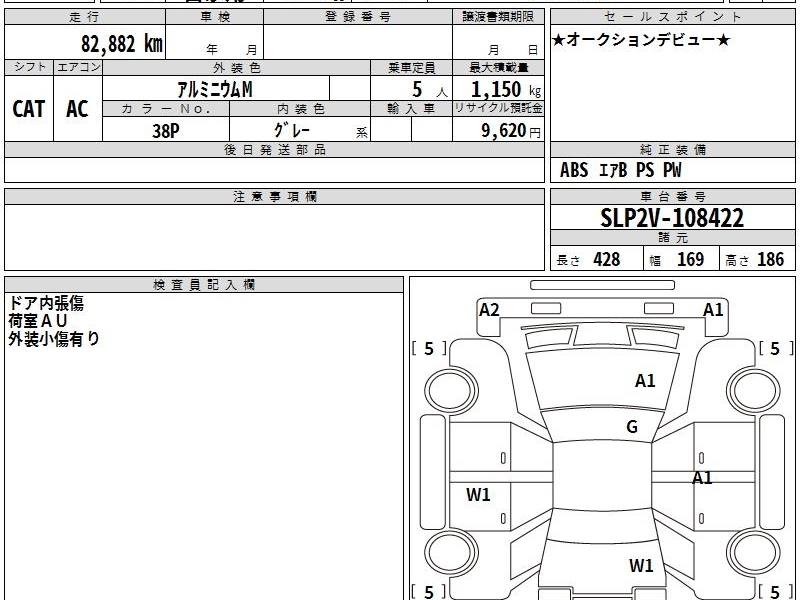
Task: Select the 外装色 header
Action: coord(236,67)
